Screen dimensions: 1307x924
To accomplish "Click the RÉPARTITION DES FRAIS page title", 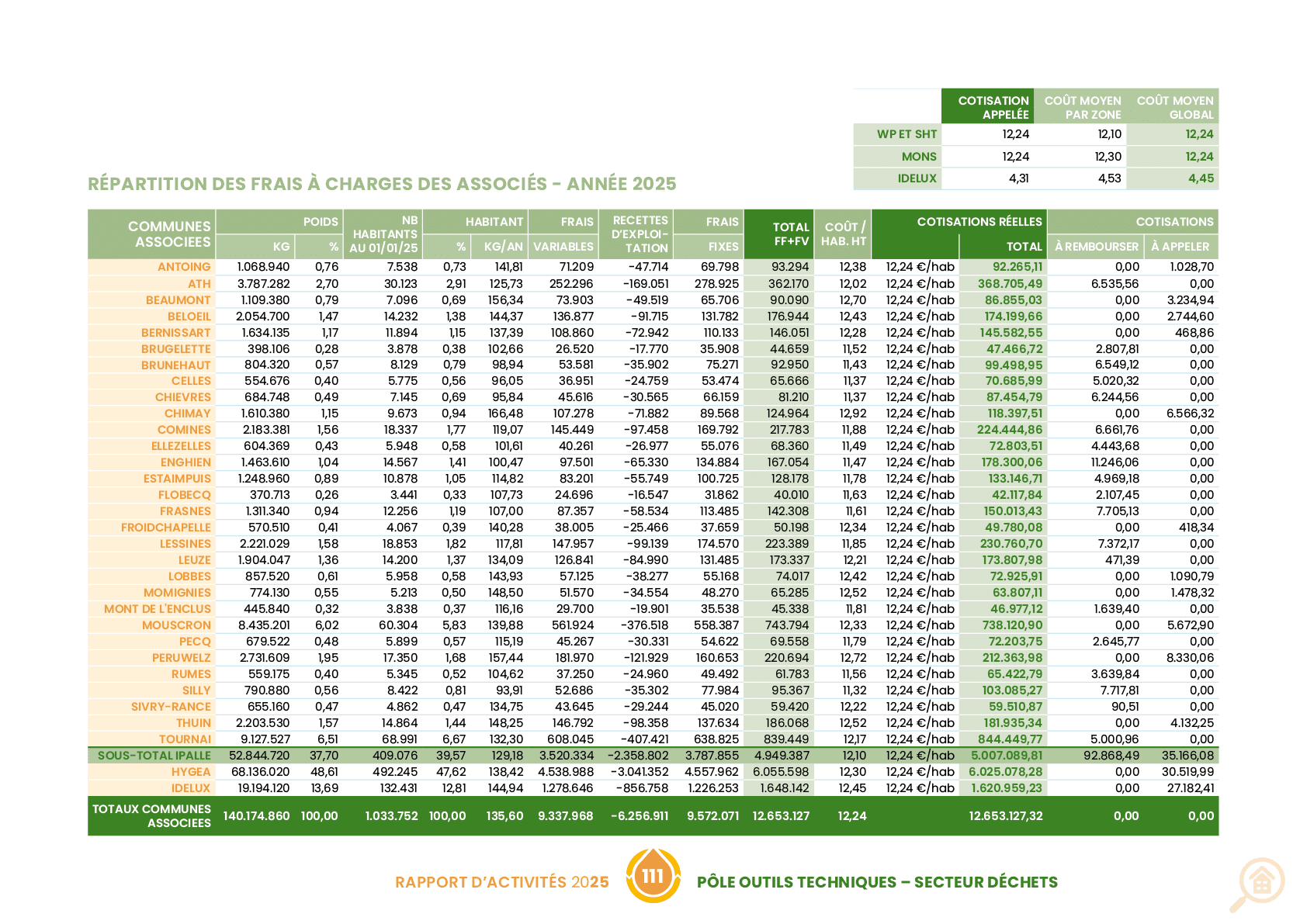I will (x=382, y=184).
